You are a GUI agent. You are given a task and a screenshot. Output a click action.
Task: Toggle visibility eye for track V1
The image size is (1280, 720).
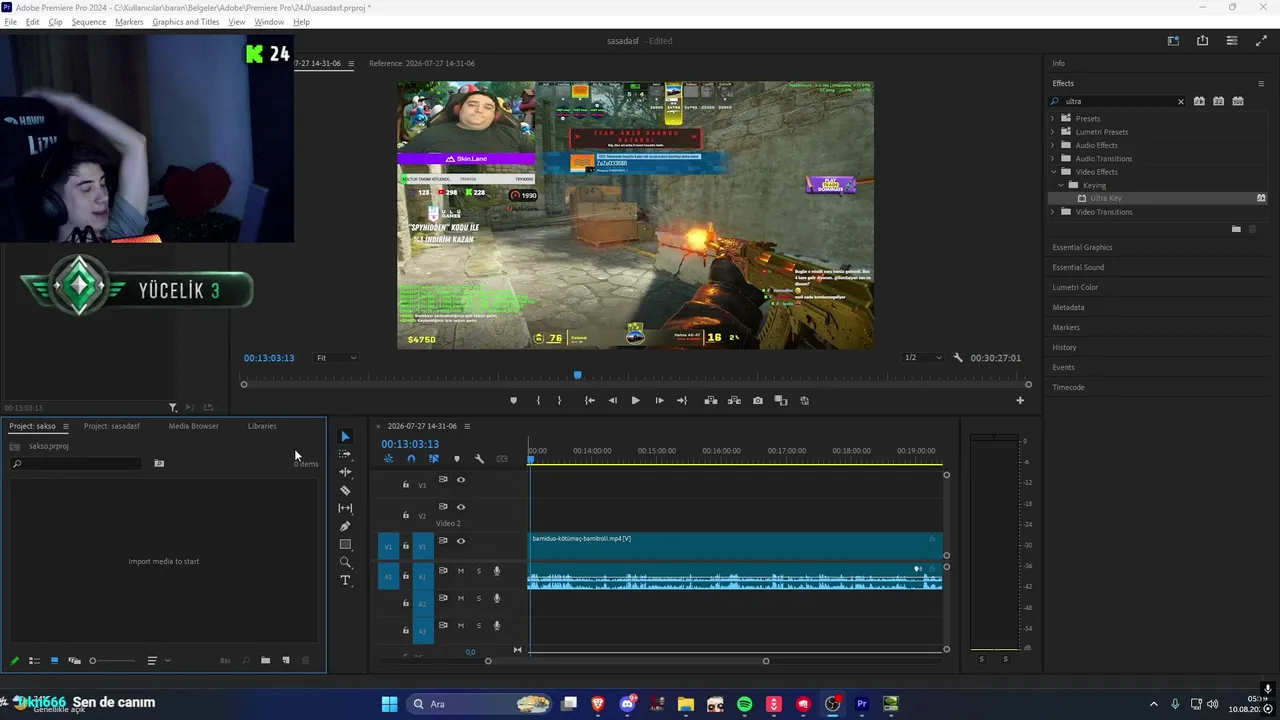[x=461, y=541]
